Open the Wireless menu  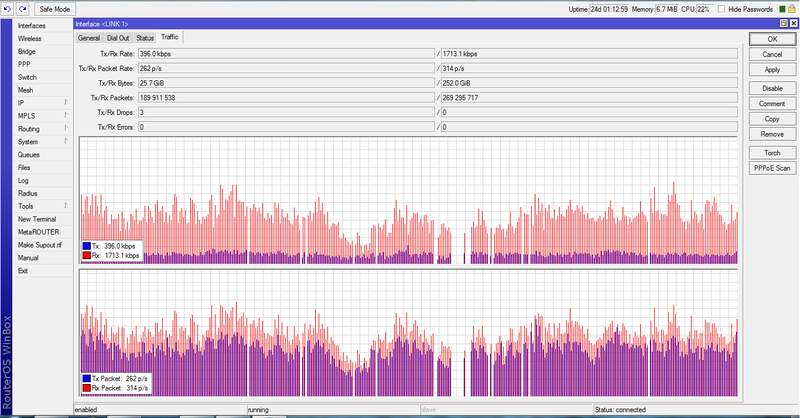click(30, 38)
